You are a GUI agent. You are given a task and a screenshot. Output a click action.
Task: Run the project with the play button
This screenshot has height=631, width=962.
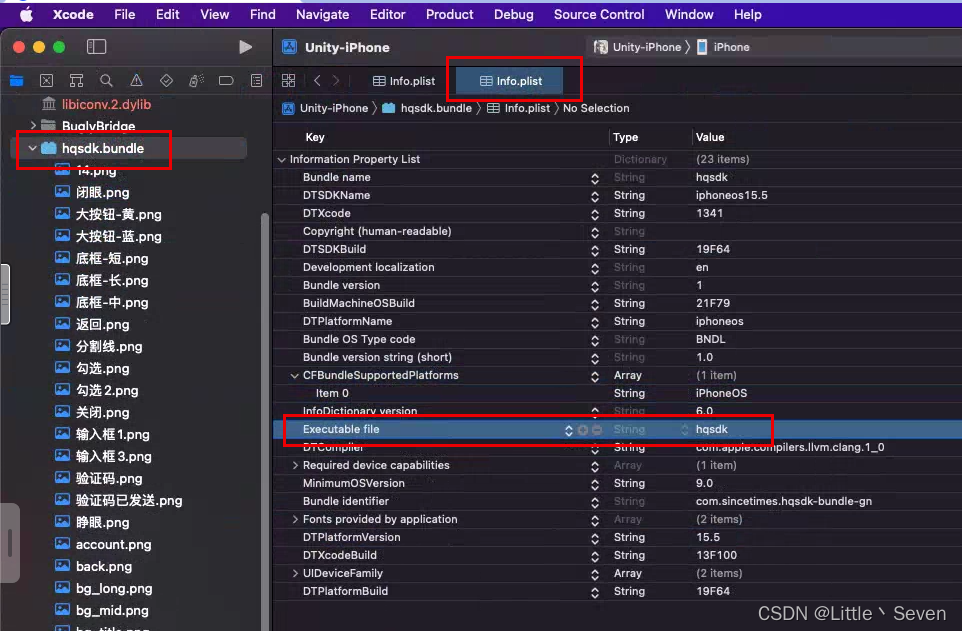pos(245,47)
